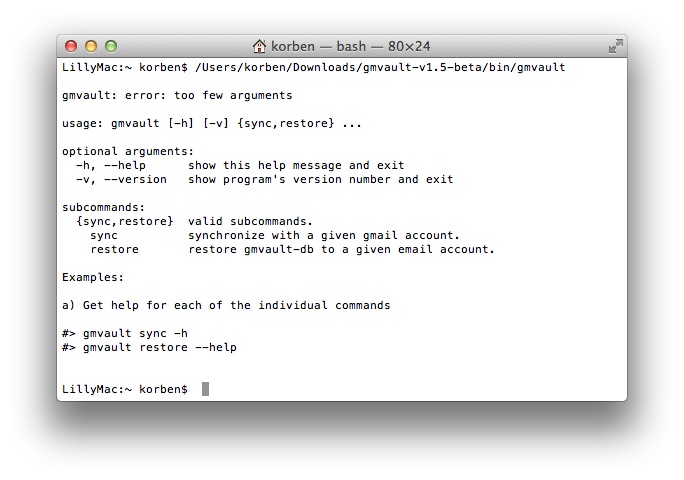Click the last 'LillyMac:~ korben$' prompt
684x480 pixels.
point(125,389)
